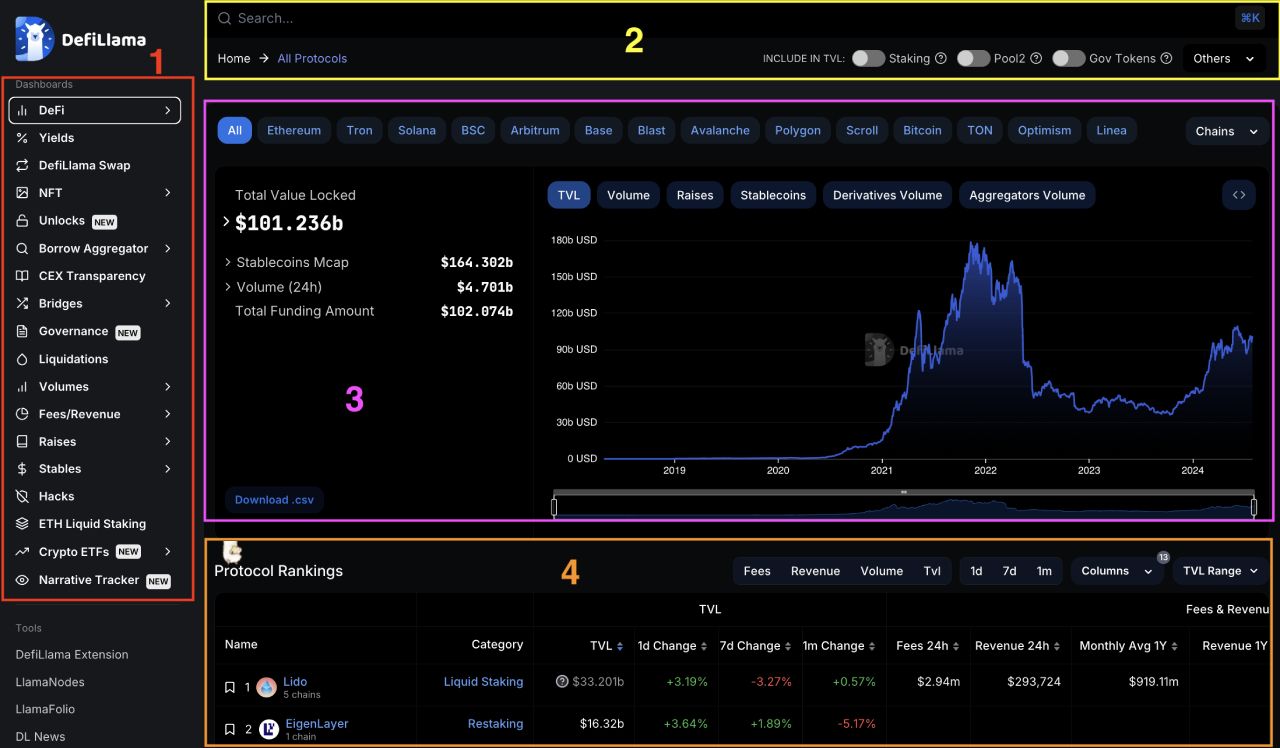Open the TVL Range dropdown
1280x748 pixels.
[x=1220, y=571]
